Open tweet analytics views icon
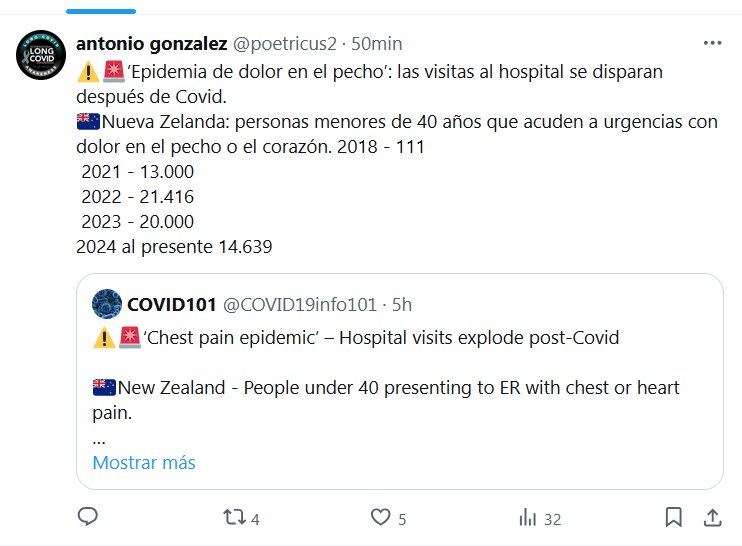742x546 pixels. point(527,517)
